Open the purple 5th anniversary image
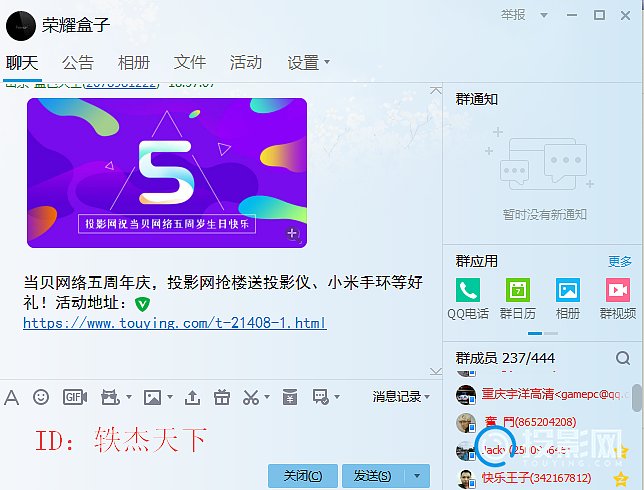 (167, 173)
